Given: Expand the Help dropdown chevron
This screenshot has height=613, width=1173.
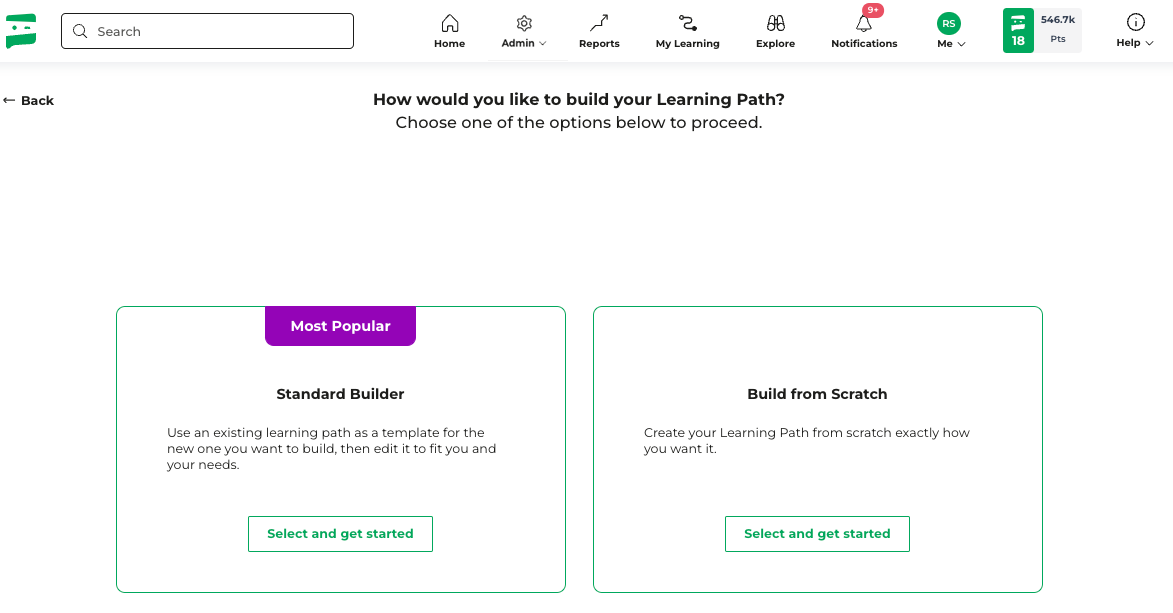Looking at the screenshot, I should 1149,43.
